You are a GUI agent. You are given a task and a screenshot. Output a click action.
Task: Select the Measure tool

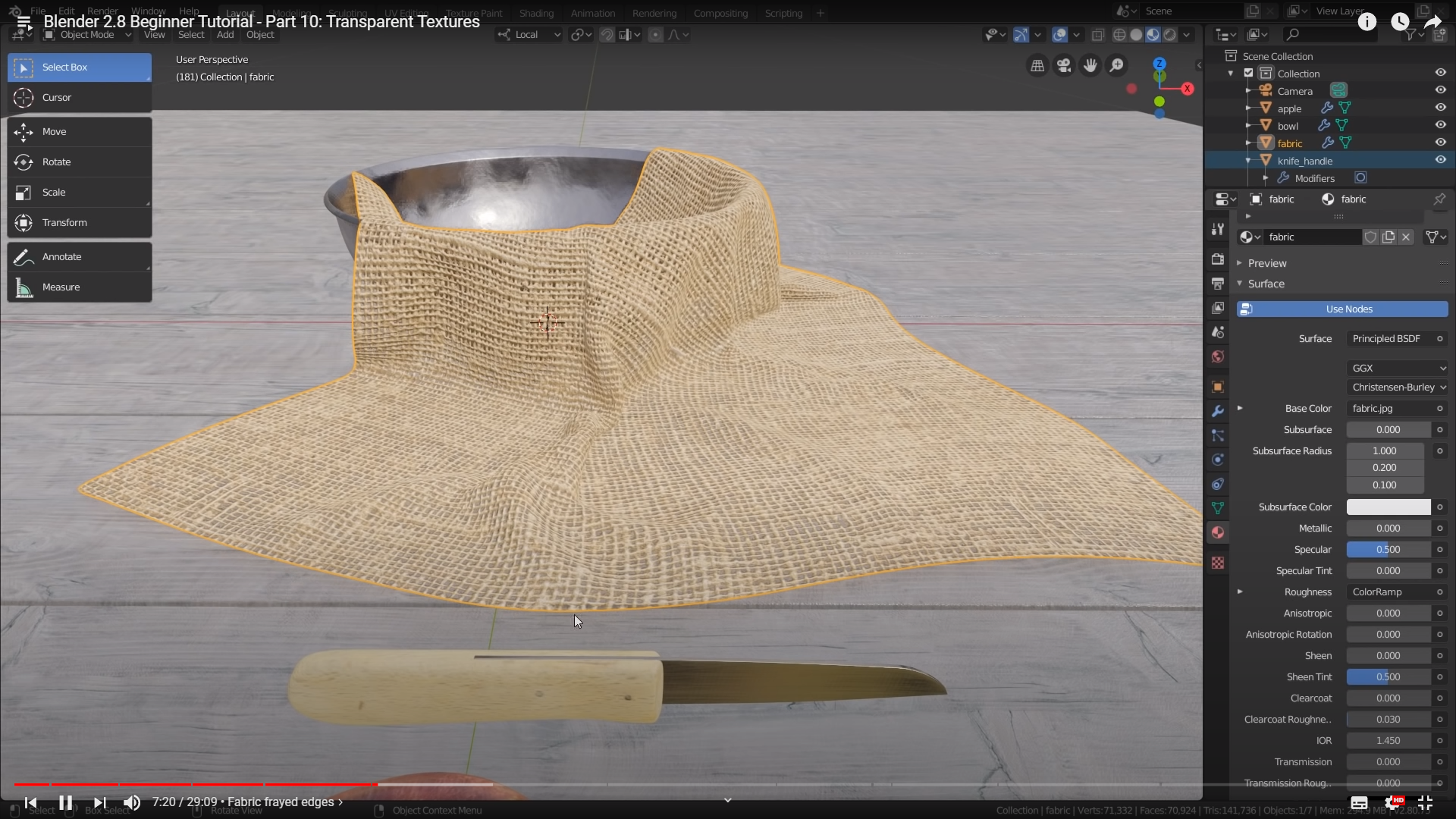coord(61,287)
